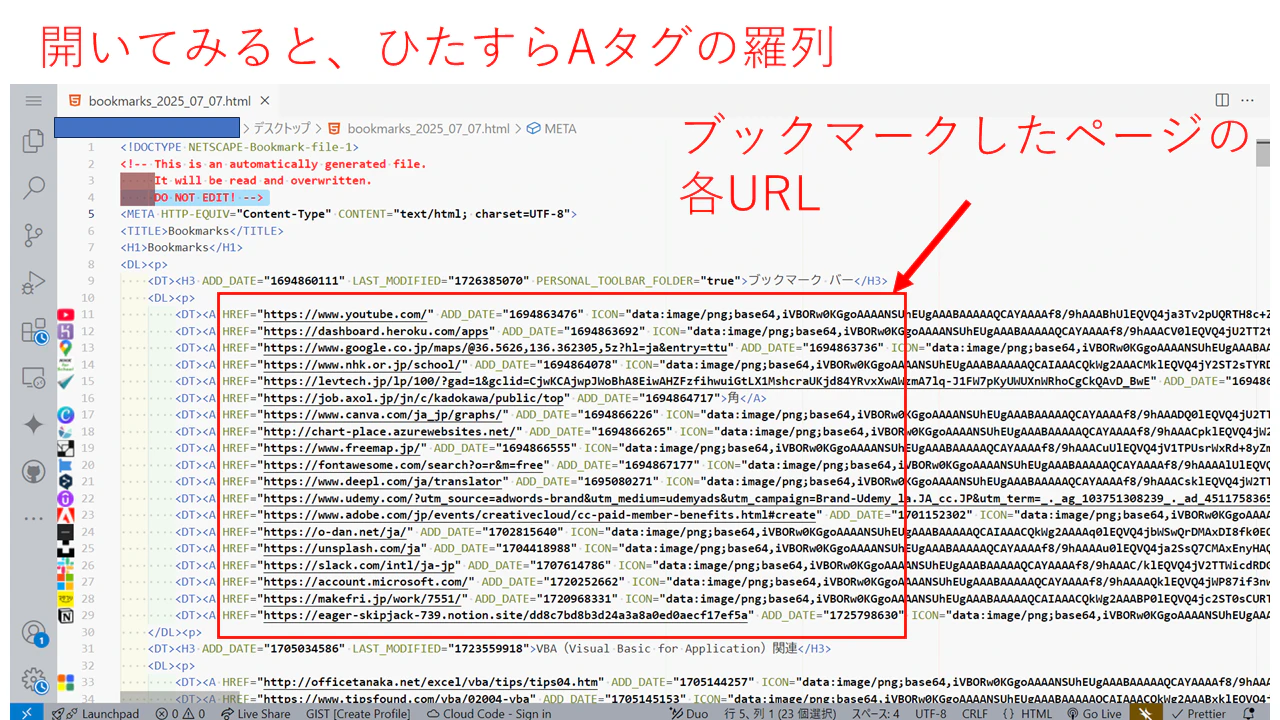Click the Google Maps favicon in line 13 gutter
Image resolution: width=1280 pixels, height=720 pixels.
pyautogui.click(x=66, y=348)
